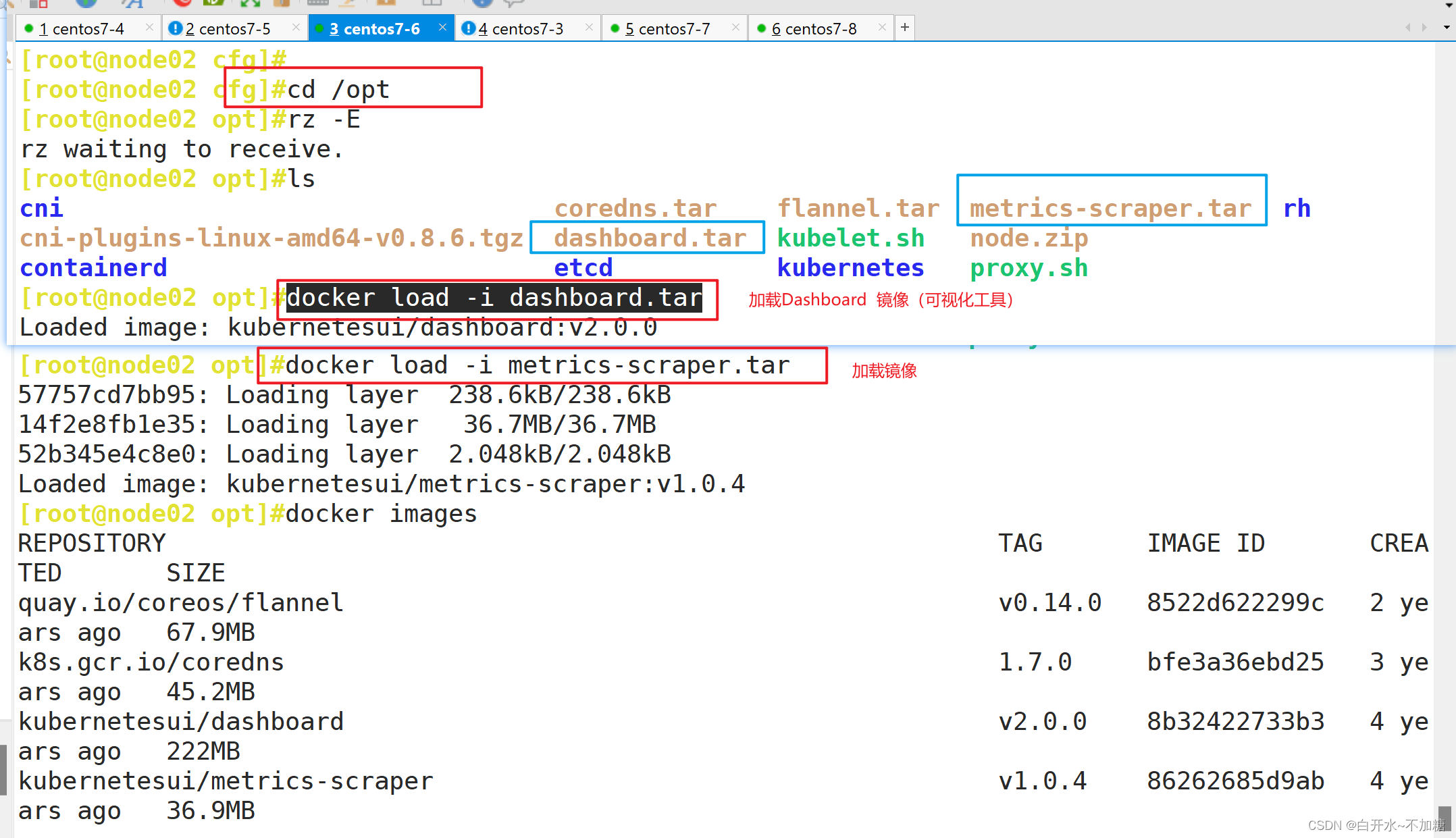Click 'Loaded image: kubernetesui/dashboard:v2.0.0' line
The width and height of the screenshot is (1456, 838).
(x=338, y=328)
